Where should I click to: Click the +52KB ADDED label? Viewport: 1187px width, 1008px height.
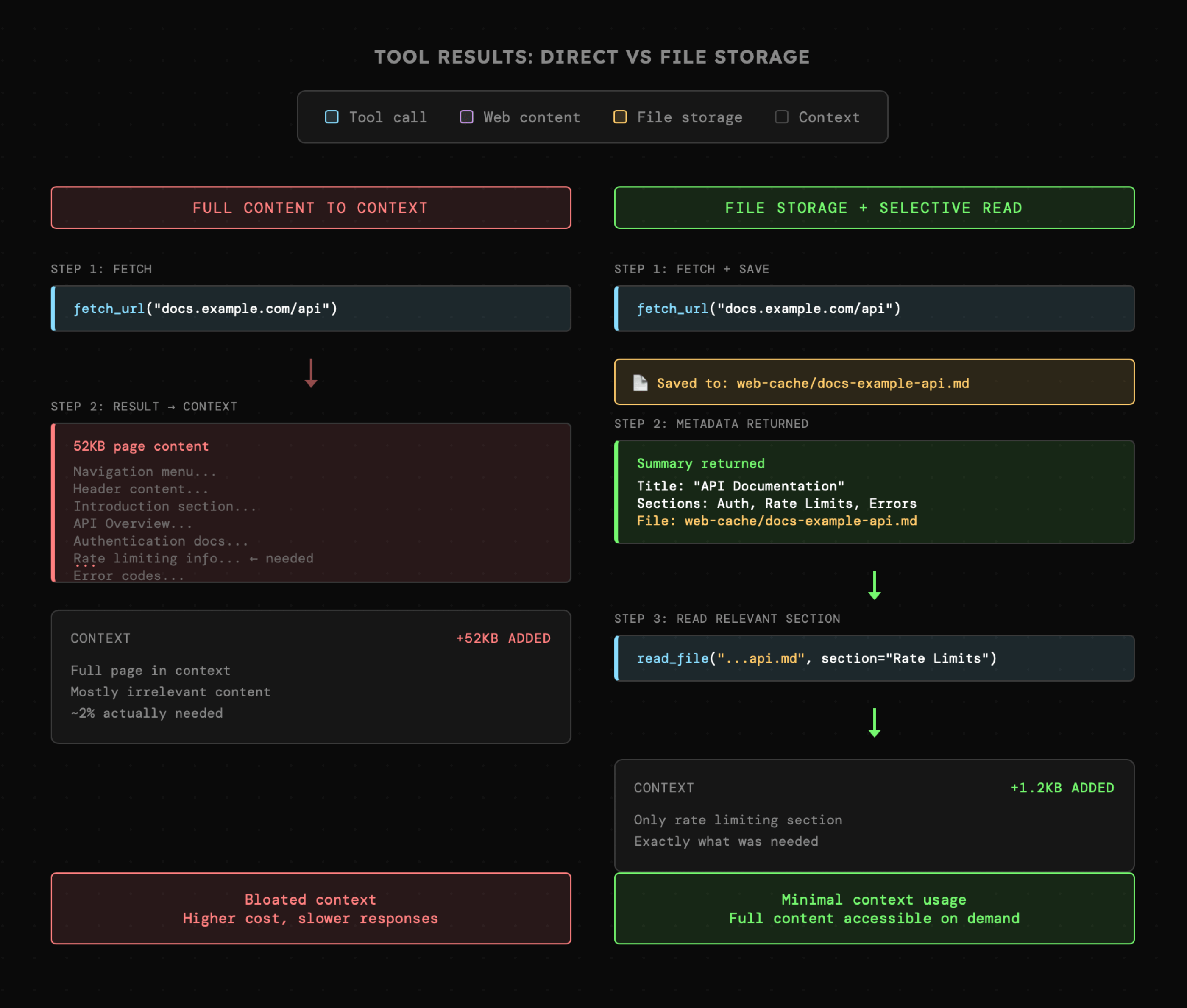tap(503, 638)
